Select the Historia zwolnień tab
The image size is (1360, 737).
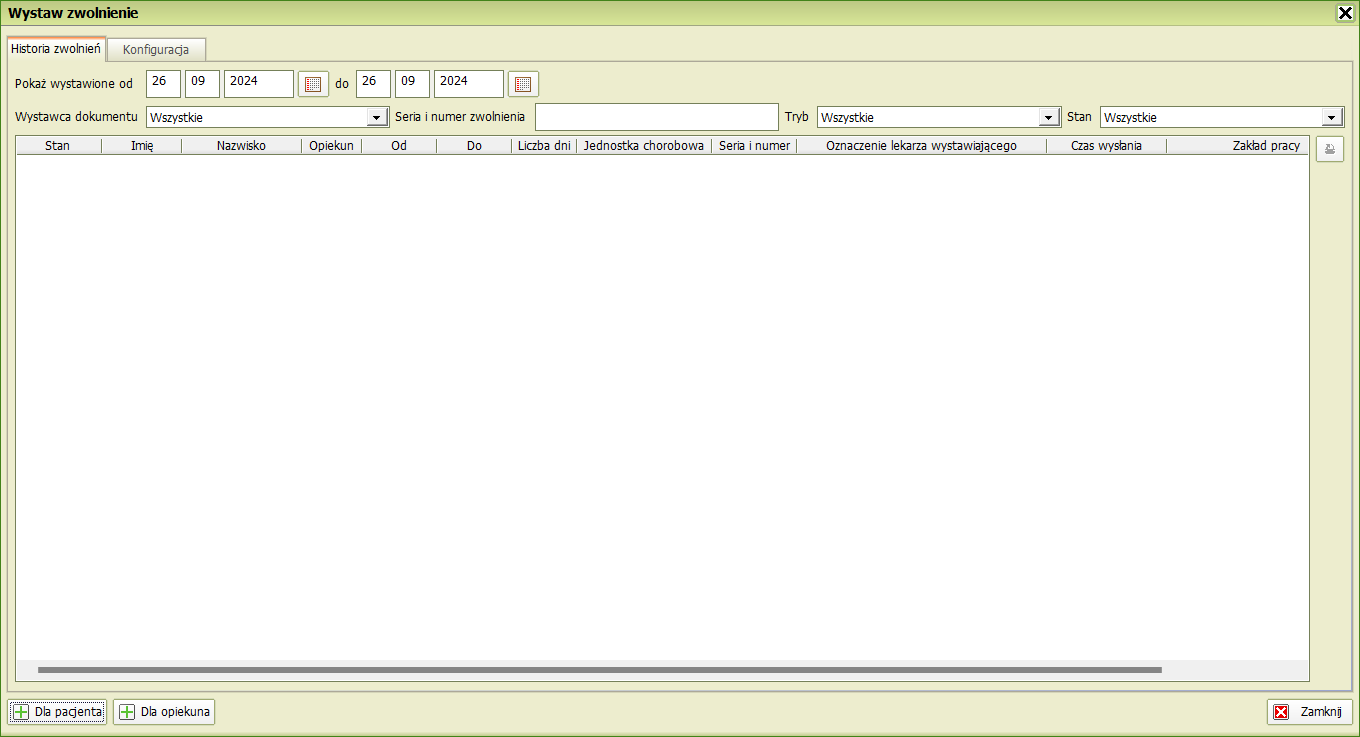click(x=56, y=48)
